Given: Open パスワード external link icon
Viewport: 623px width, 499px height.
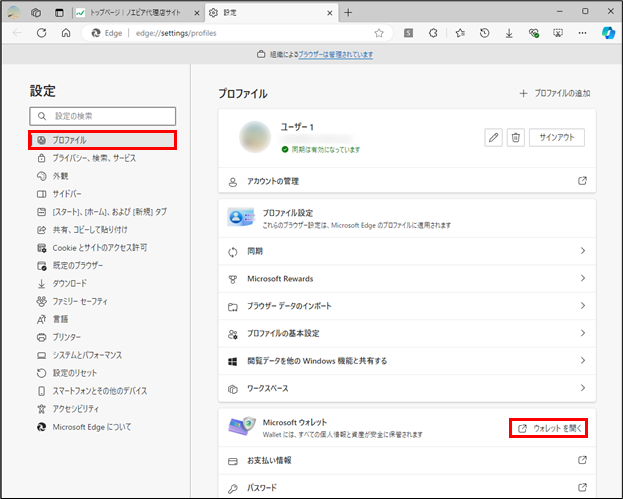Looking at the screenshot, I should (582, 487).
